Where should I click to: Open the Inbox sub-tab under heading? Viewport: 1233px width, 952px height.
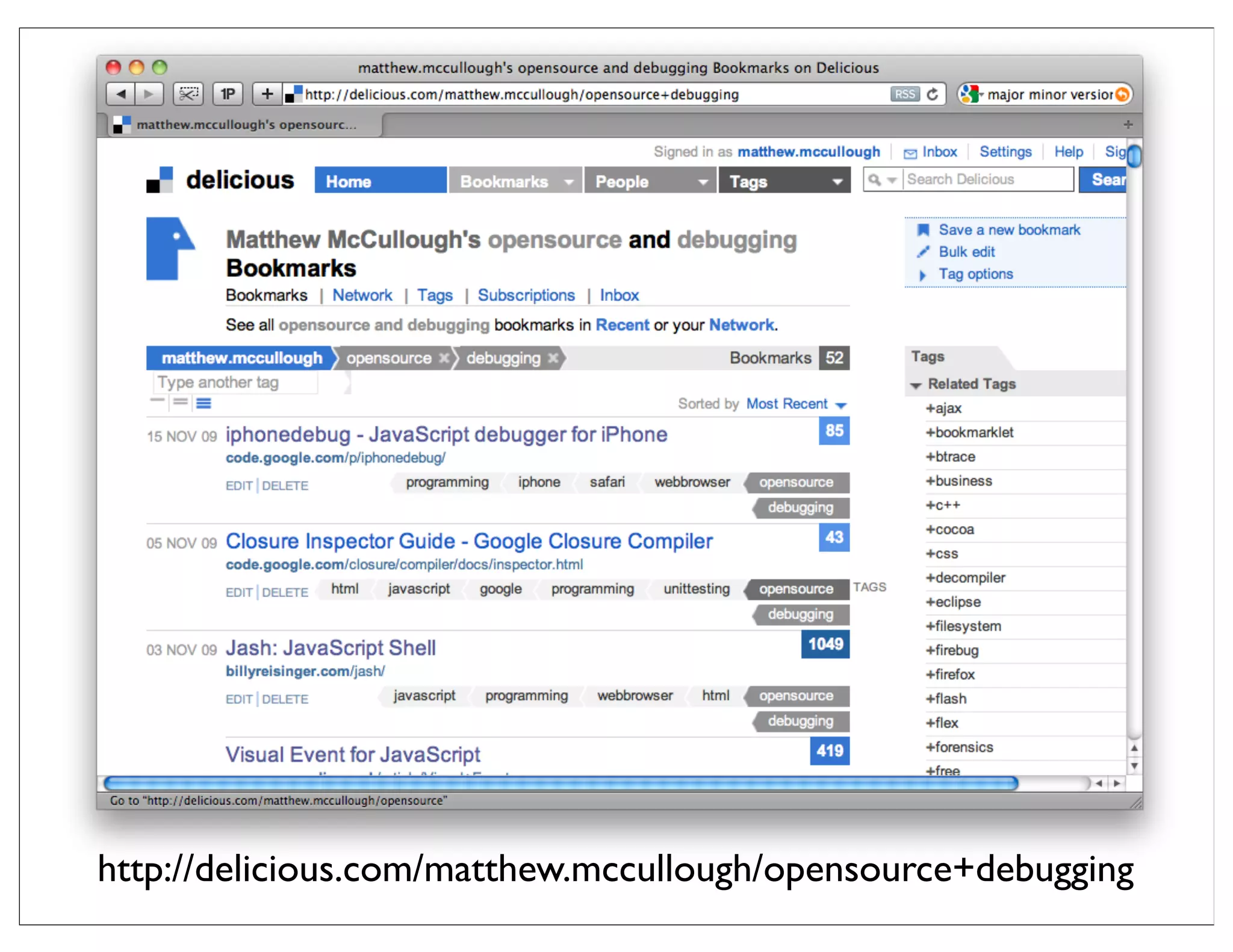click(x=619, y=295)
